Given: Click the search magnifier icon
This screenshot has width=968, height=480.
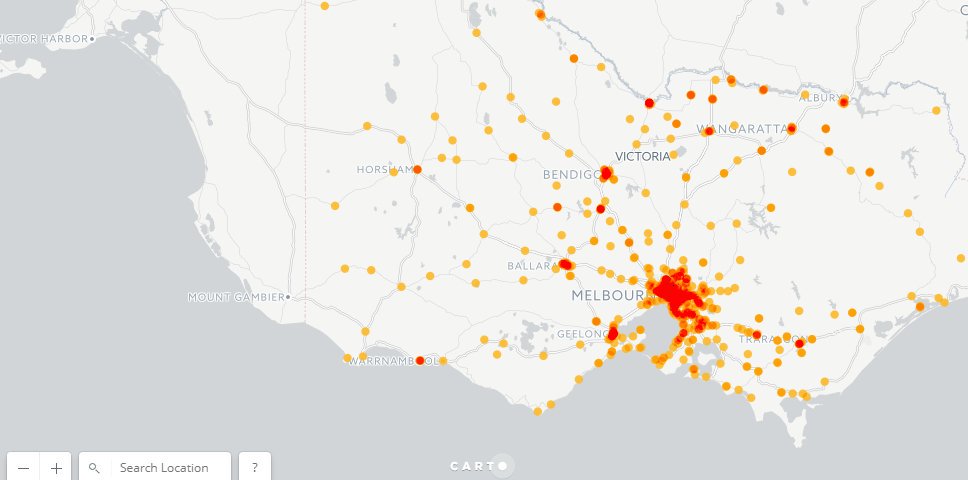Looking at the screenshot, I should (94, 468).
